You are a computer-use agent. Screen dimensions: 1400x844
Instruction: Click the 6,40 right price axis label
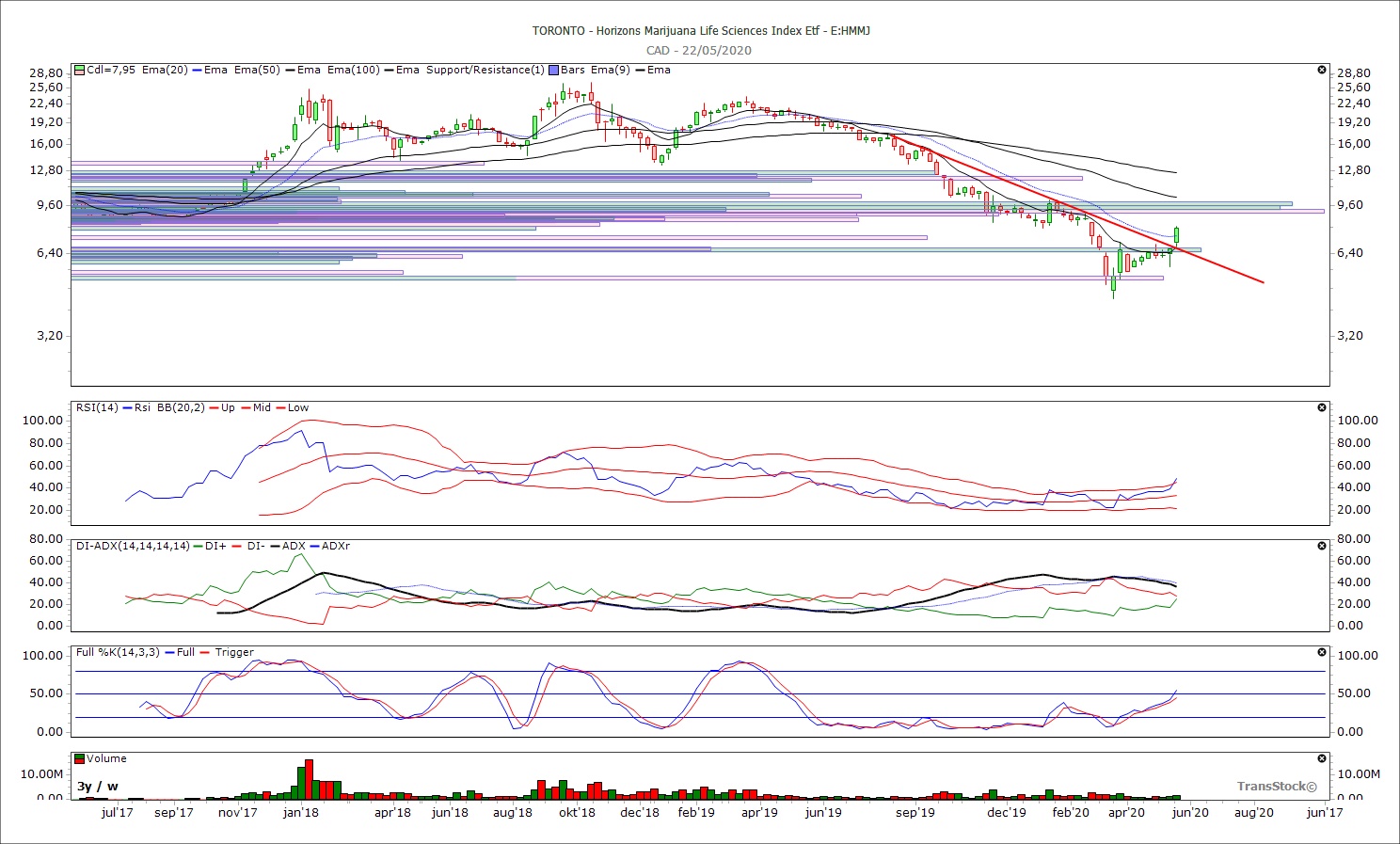pos(1350,253)
